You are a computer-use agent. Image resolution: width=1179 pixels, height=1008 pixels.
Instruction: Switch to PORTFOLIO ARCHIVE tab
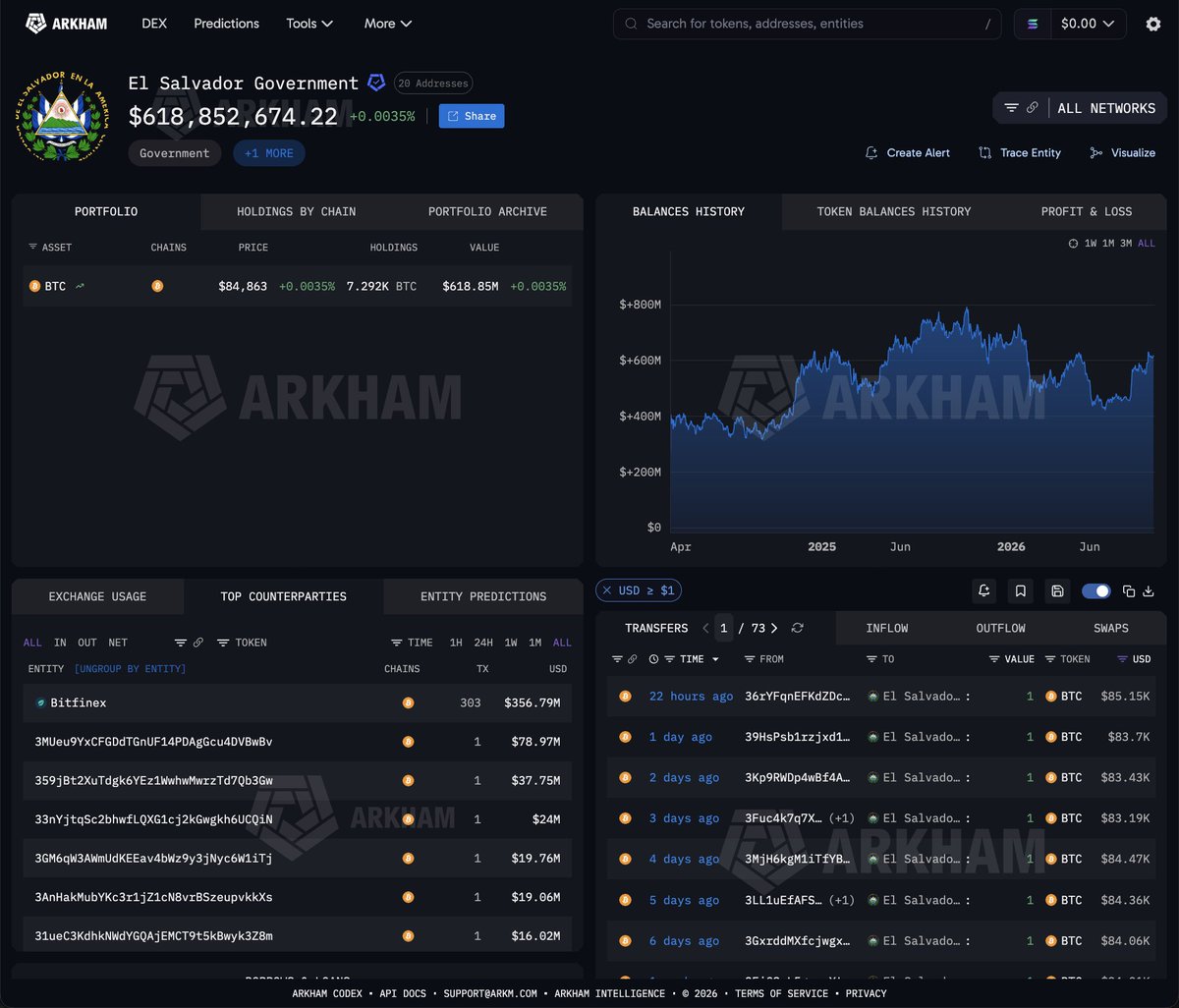pos(487,211)
